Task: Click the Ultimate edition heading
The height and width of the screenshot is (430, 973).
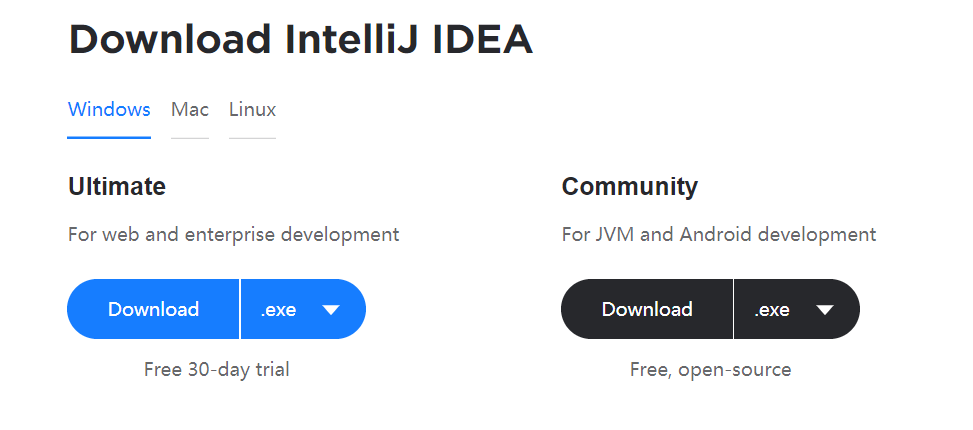Action: 117,186
